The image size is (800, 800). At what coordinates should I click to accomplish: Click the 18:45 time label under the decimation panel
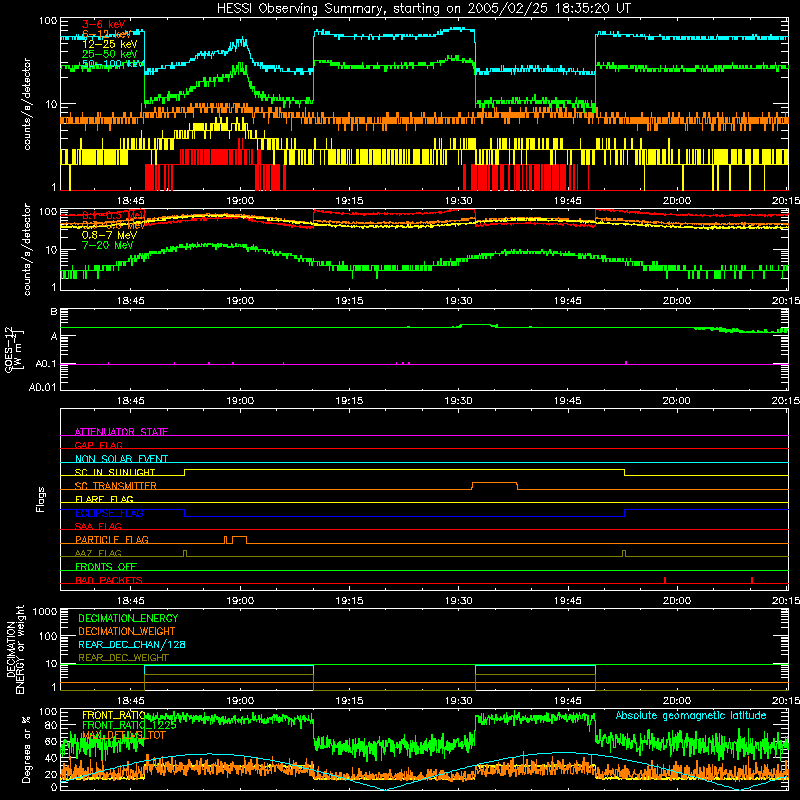[131, 701]
